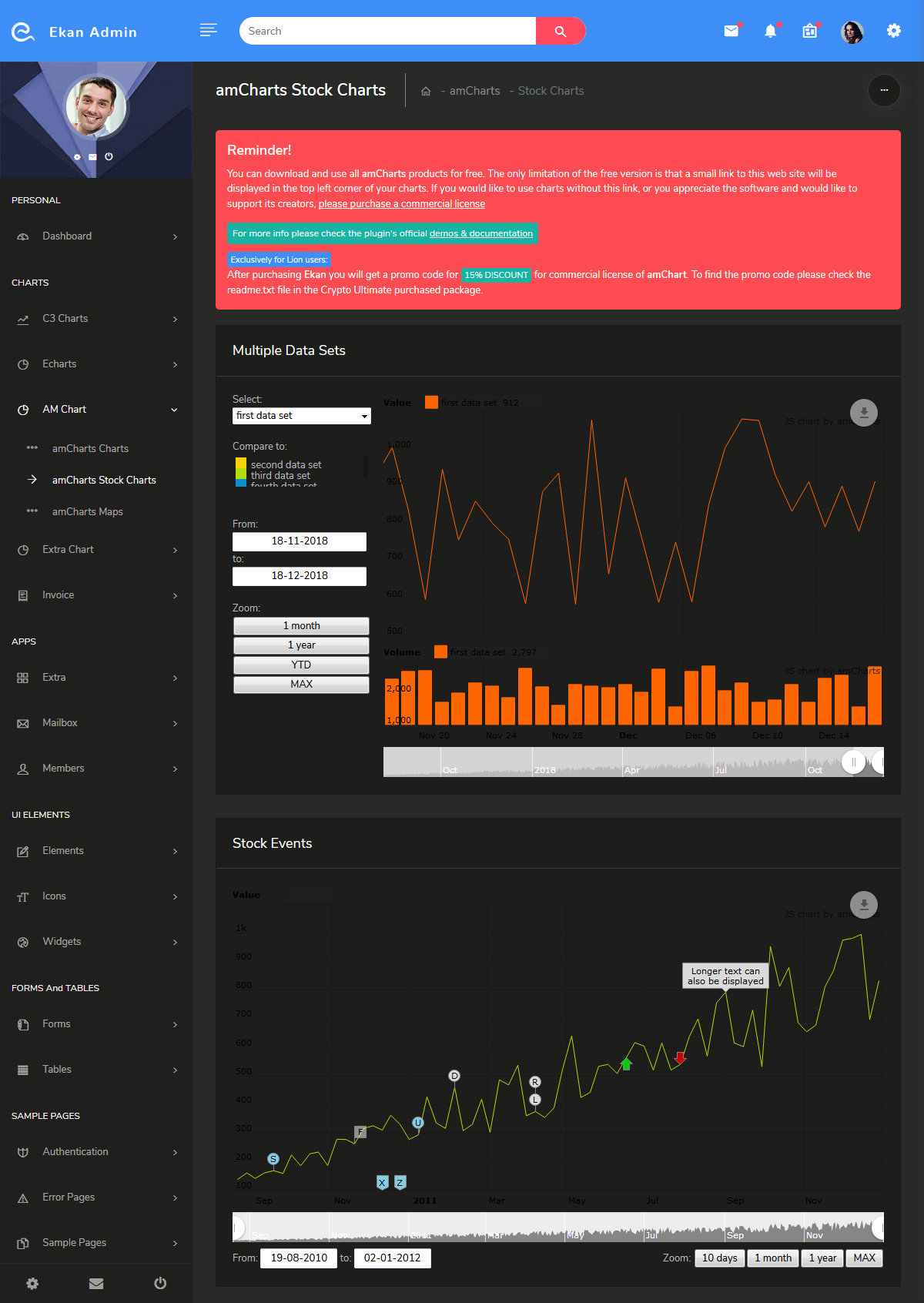Screen dimensions: 924x1303
Task: Follow the please purchase a commercial license link
Action: click(402, 204)
